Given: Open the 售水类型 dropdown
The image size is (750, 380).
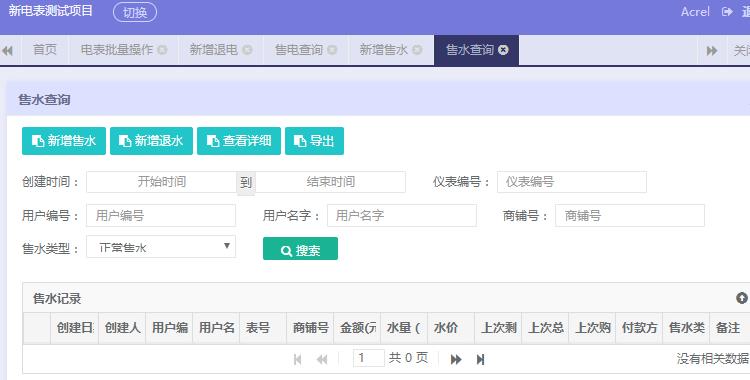Looking at the screenshot, I should pyautogui.click(x=161, y=247).
